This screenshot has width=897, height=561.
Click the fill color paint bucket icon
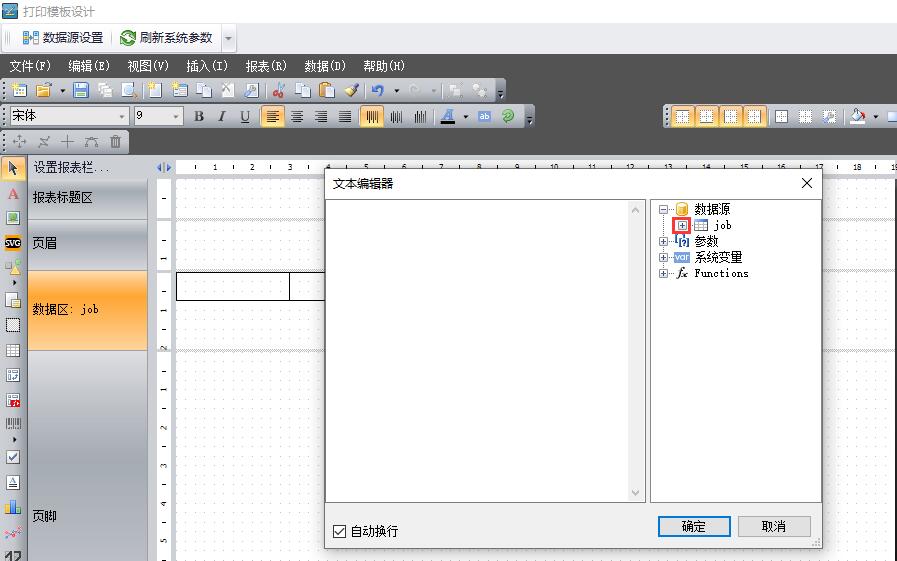pyautogui.click(x=857, y=116)
